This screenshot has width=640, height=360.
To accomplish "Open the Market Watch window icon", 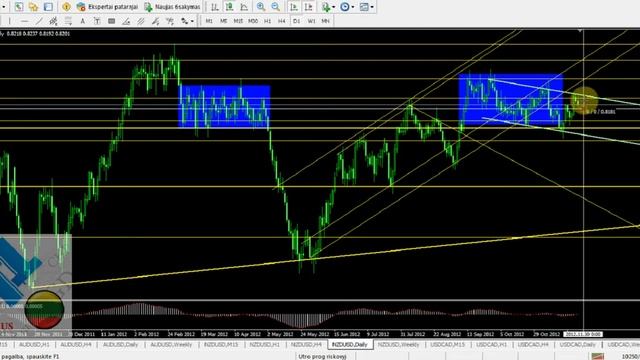I will tap(19, 7).
